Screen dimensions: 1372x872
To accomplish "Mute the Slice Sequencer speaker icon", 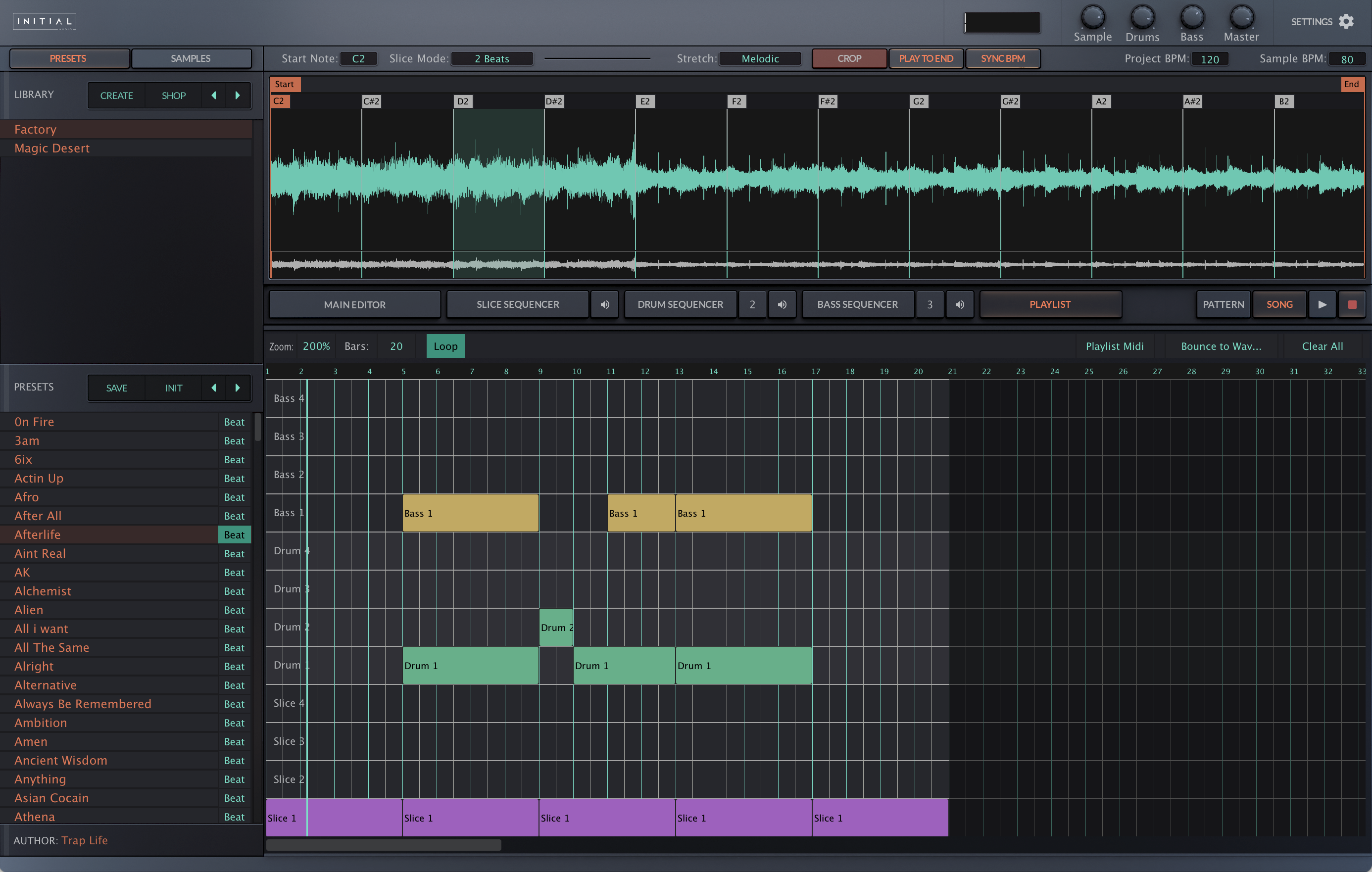I will click(604, 304).
